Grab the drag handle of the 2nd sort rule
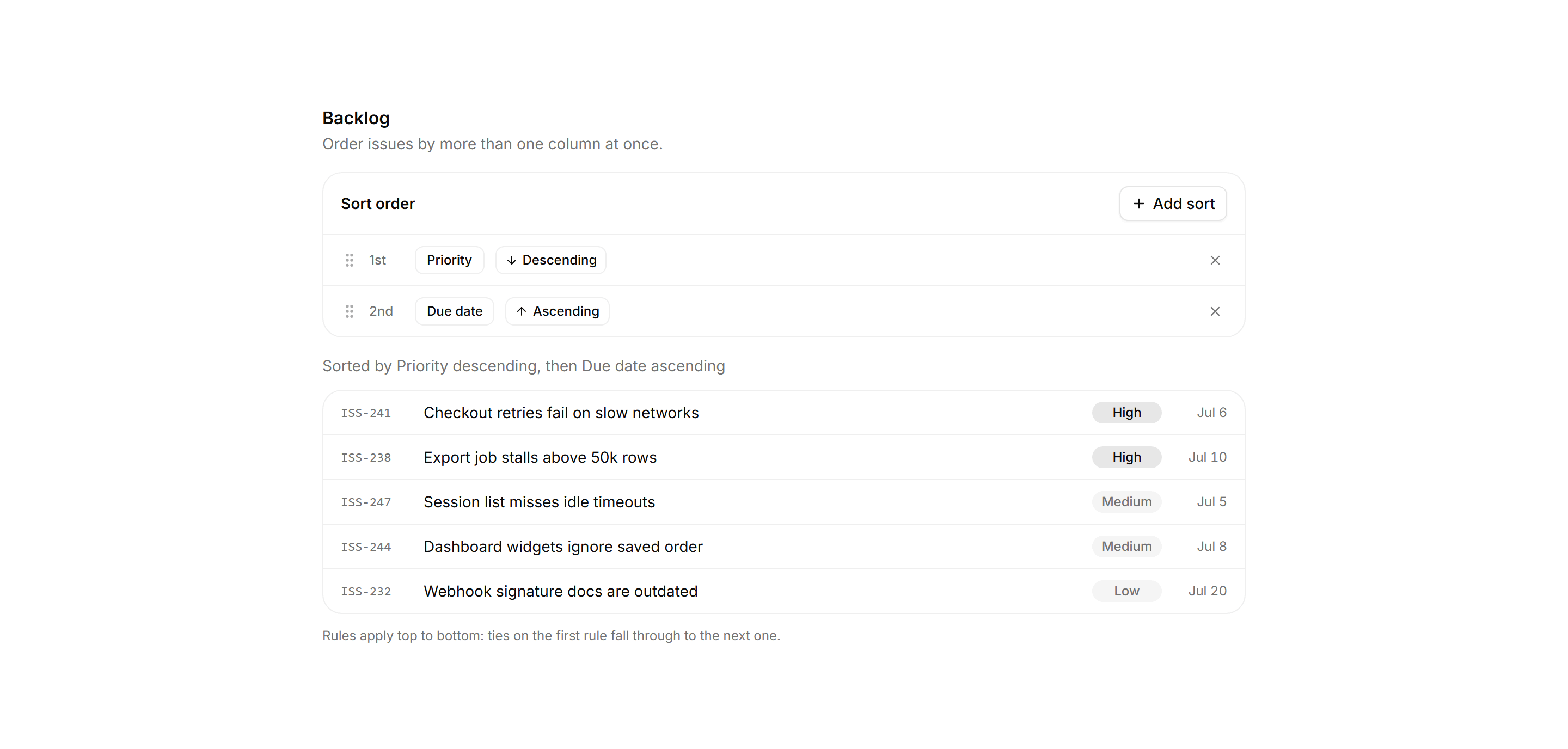Image resolution: width=1568 pixels, height=749 pixels. click(x=350, y=311)
